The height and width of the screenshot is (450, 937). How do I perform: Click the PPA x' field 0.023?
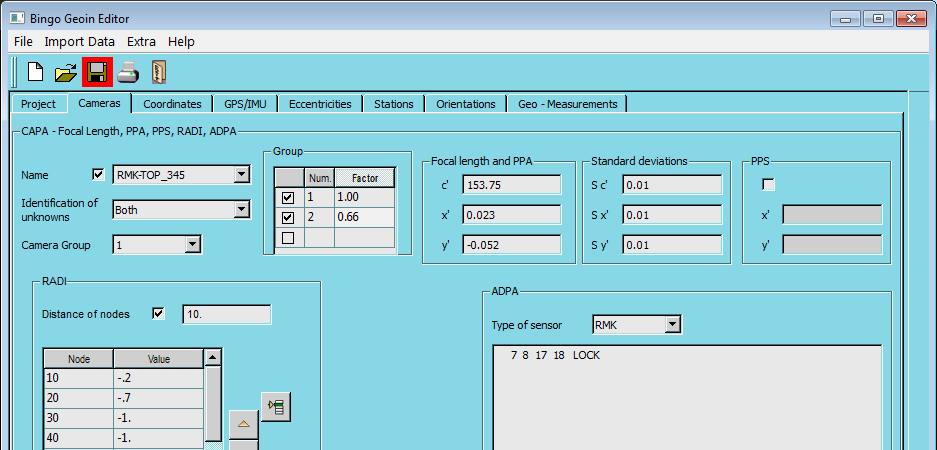pyautogui.click(x=512, y=215)
